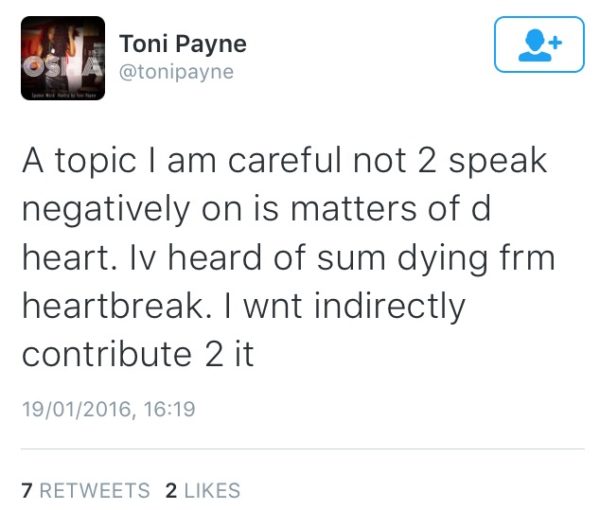This screenshot has width=600, height=510.
Task: Open Toni Payne's profile picture
Action: click(x=63, y=58)
